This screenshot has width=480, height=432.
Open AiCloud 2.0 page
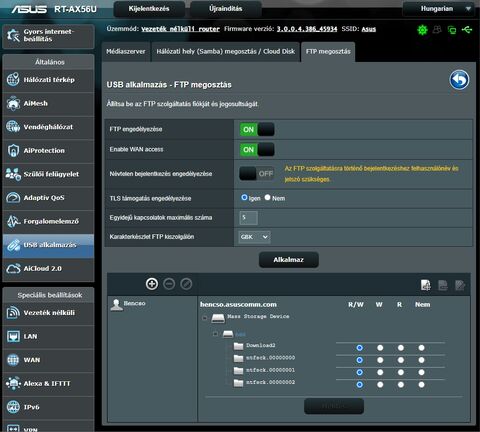pos(48,269)
